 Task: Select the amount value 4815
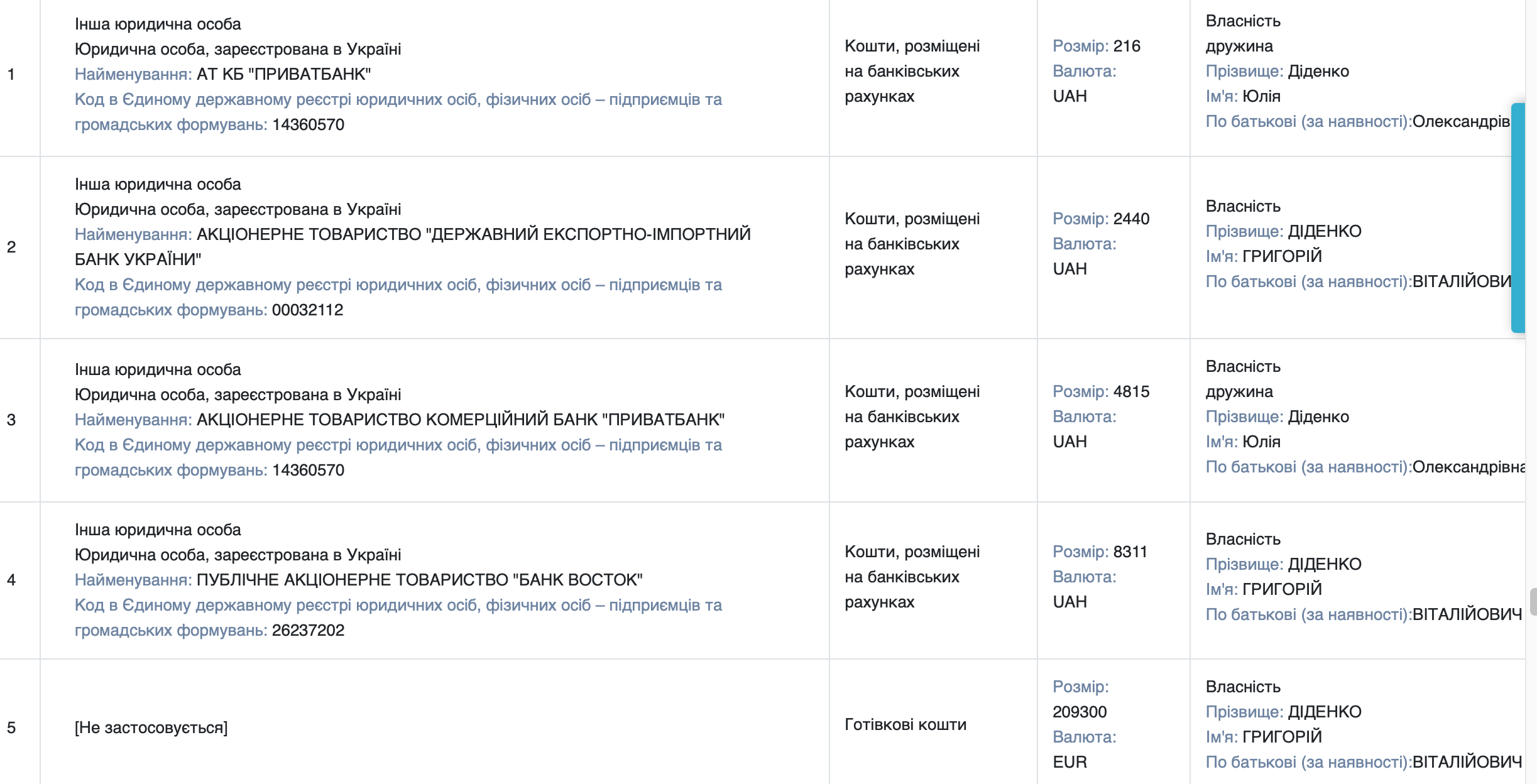[1131, 391]
